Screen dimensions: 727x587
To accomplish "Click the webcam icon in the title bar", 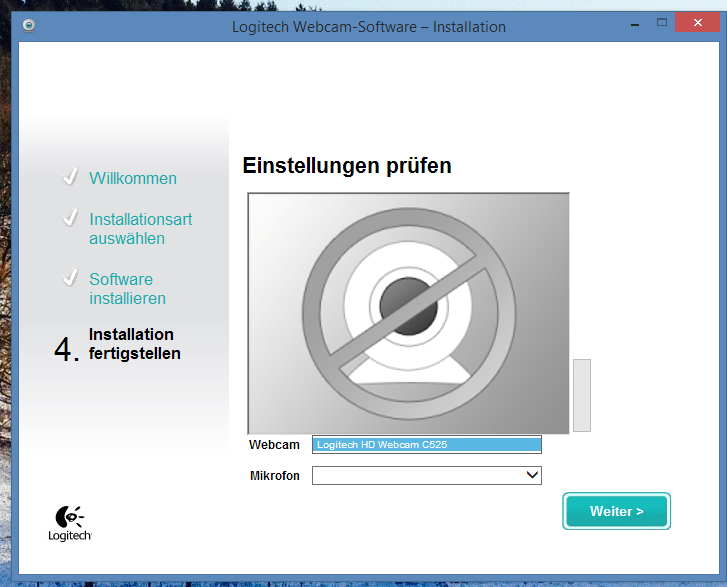I will (29, 26).
